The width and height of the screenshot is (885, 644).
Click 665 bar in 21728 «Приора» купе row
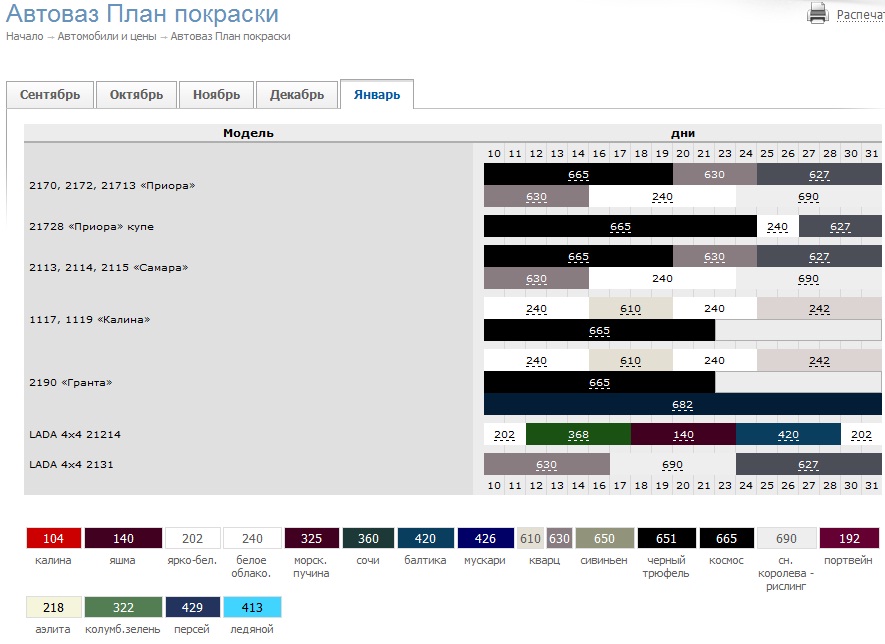point(620,226)
